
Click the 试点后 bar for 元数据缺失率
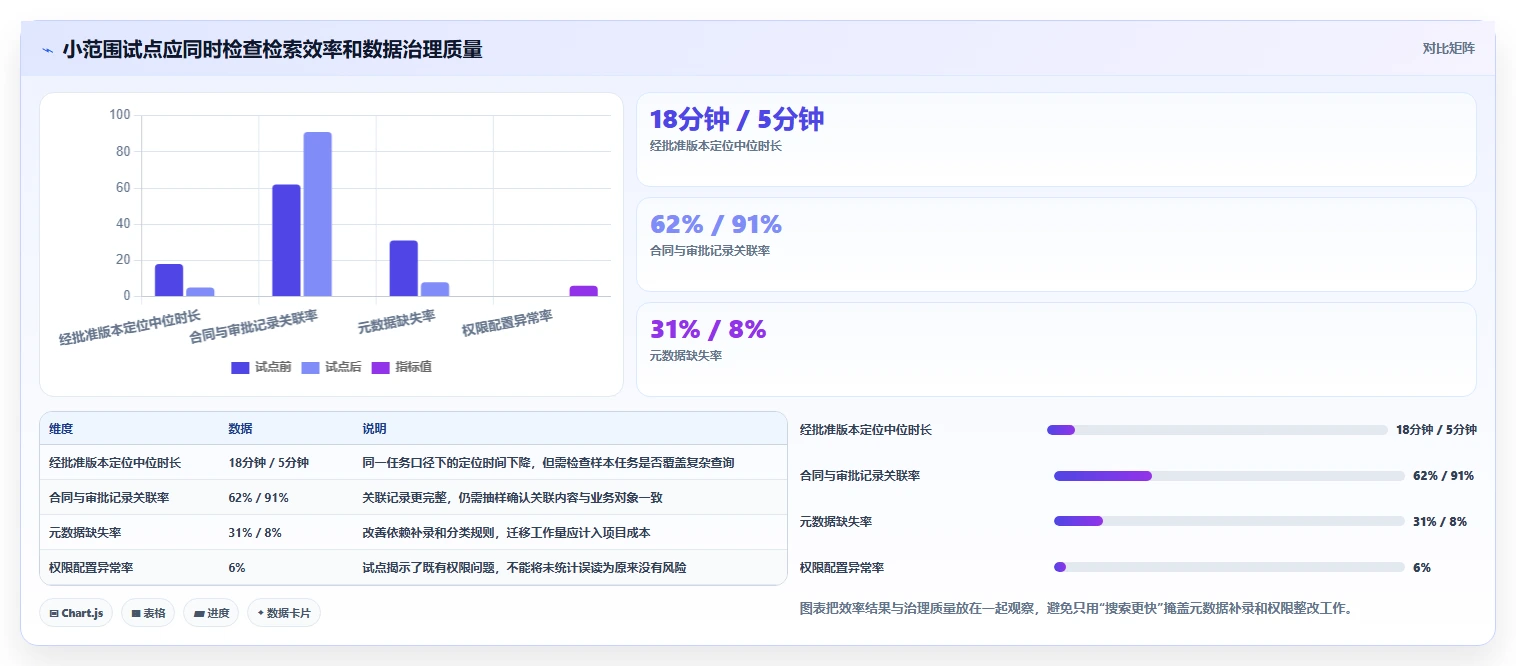coord(435,289)
